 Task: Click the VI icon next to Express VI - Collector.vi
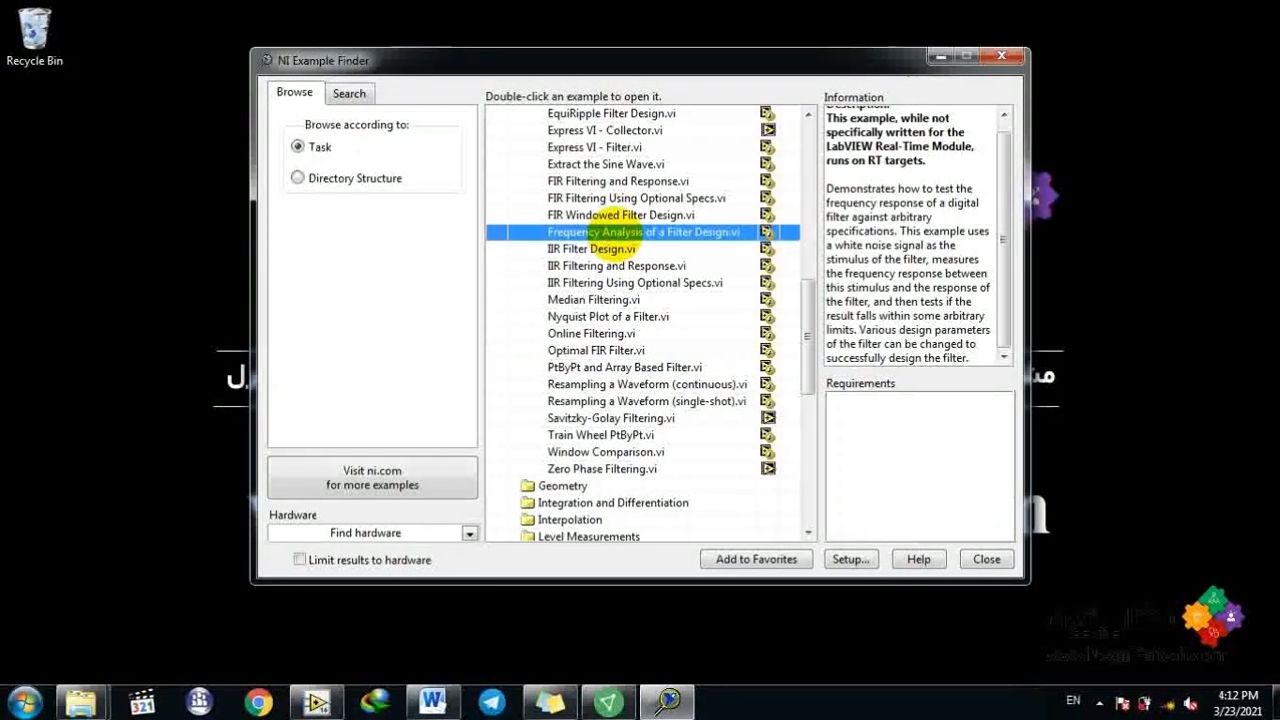click(767, 130)
